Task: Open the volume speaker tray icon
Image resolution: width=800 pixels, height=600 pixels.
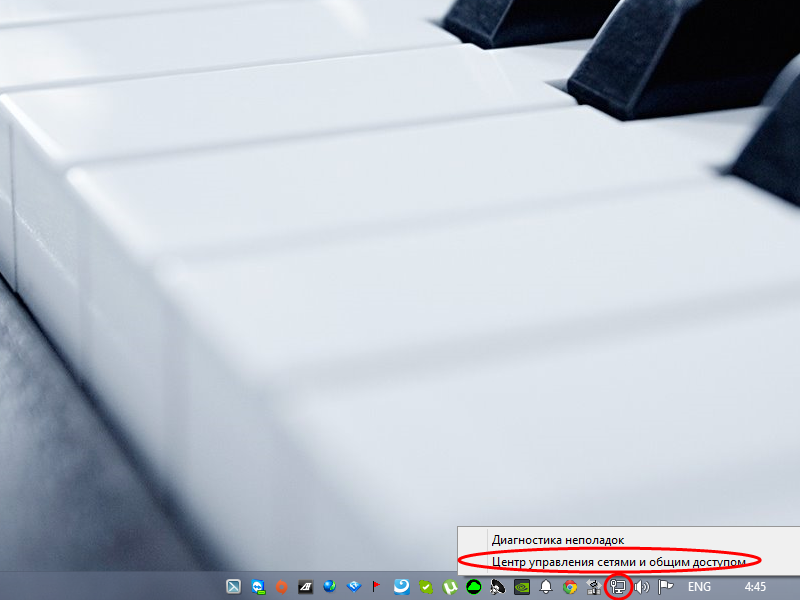Action: click(x=642, y=587)
